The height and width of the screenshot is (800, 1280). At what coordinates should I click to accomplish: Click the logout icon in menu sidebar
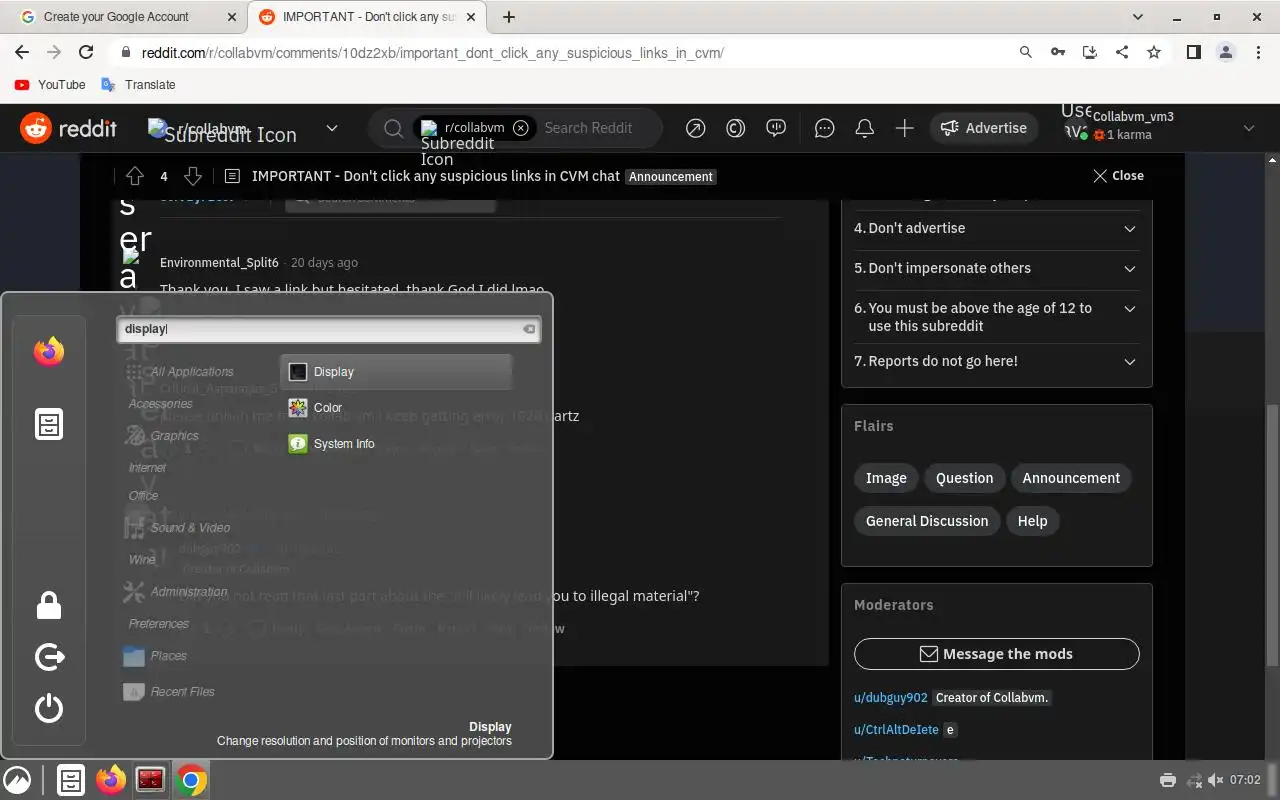(49, 657)
